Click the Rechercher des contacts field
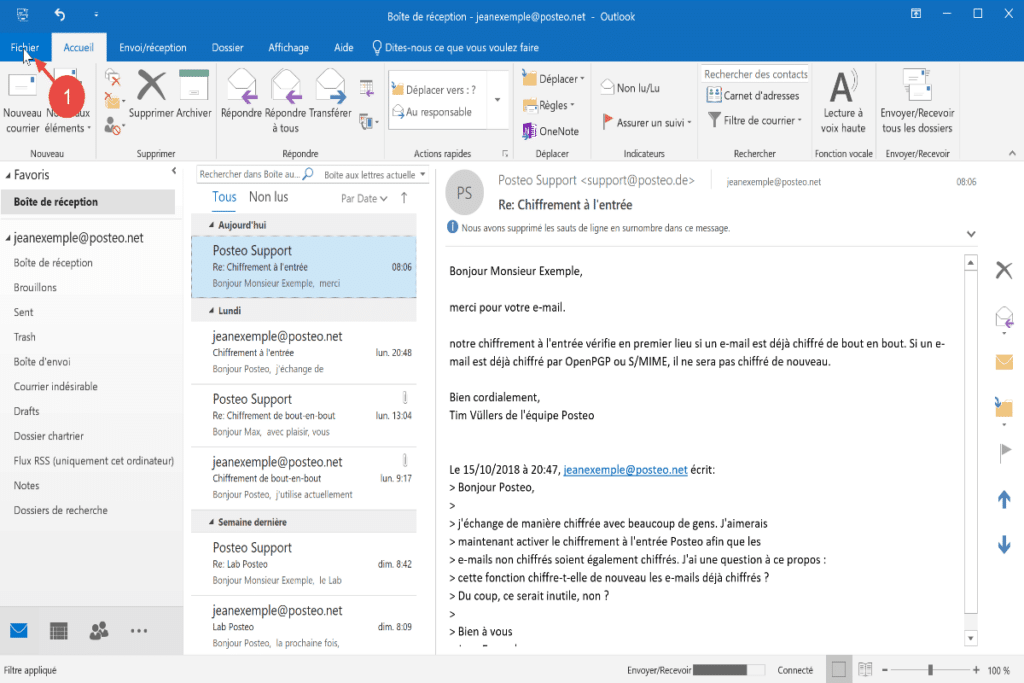The width and height of the screenshot is (1024, 683). pyautogui.click(x=755, y=75)
